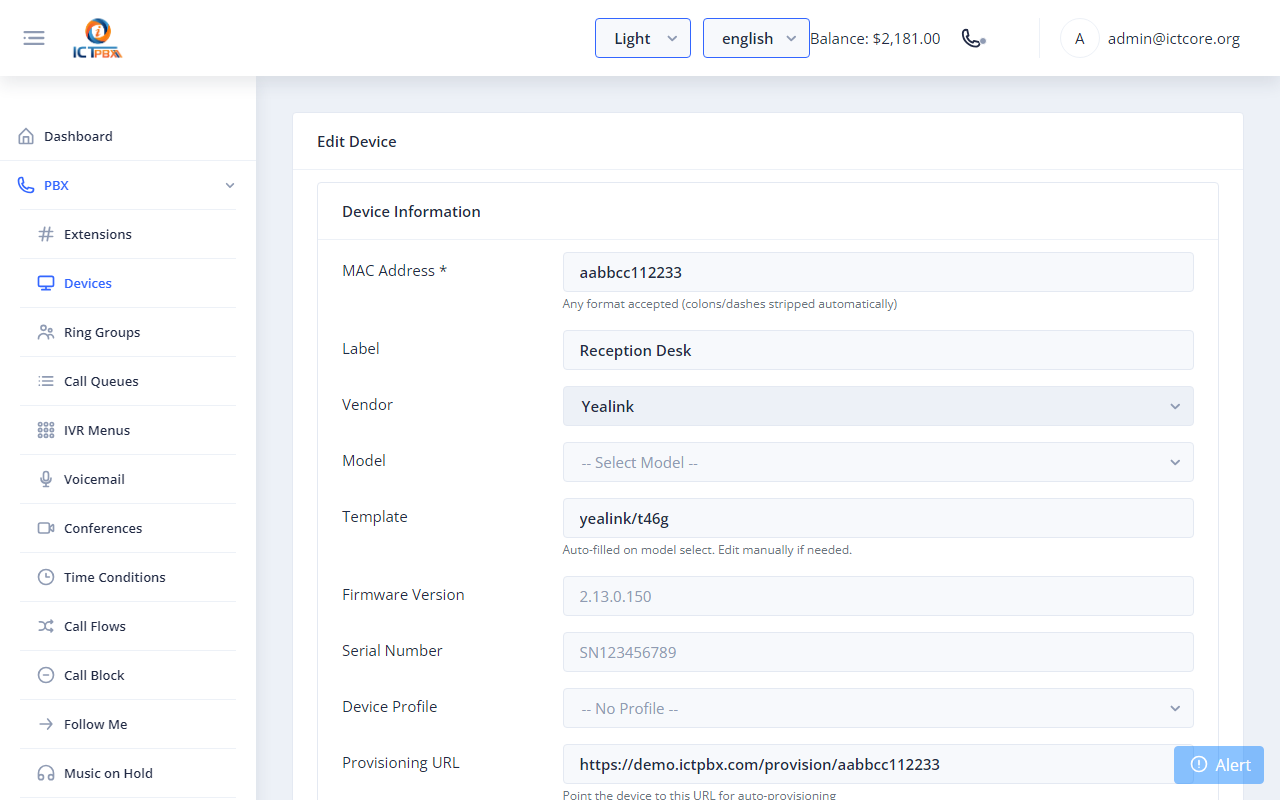Open the english language dropdown

[x=756, y=38]
